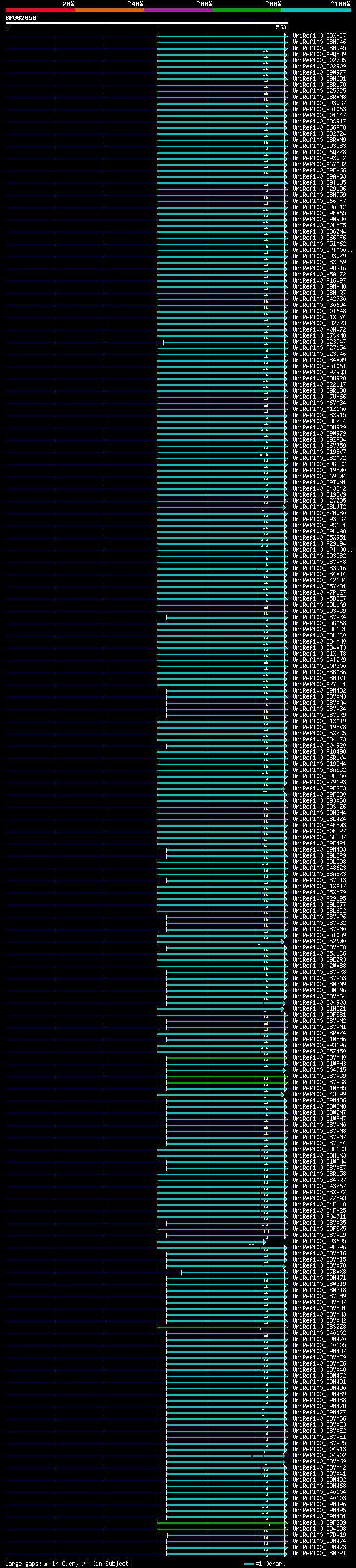Click the green alignment bar for UniRef100_Q8VXG9

pyautogui.click(x=226, y=1076)
